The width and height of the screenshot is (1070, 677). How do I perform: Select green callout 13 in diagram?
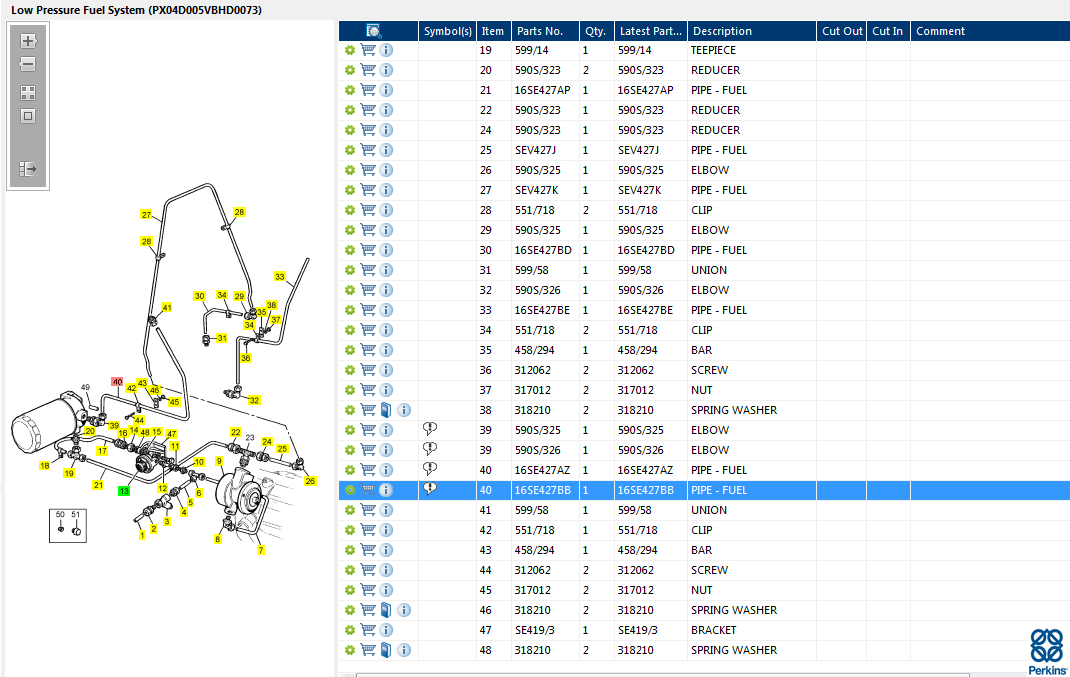pyautogui.click(x=124, y=491)
